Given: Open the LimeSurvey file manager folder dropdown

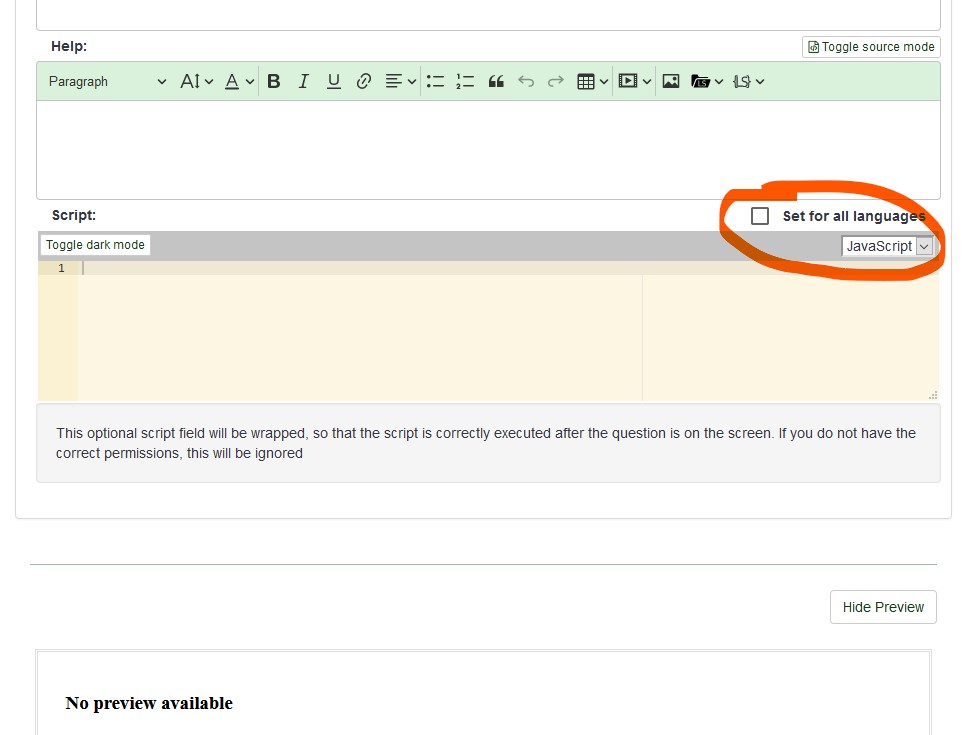Looking at the screenshot, I should (707, 81).
